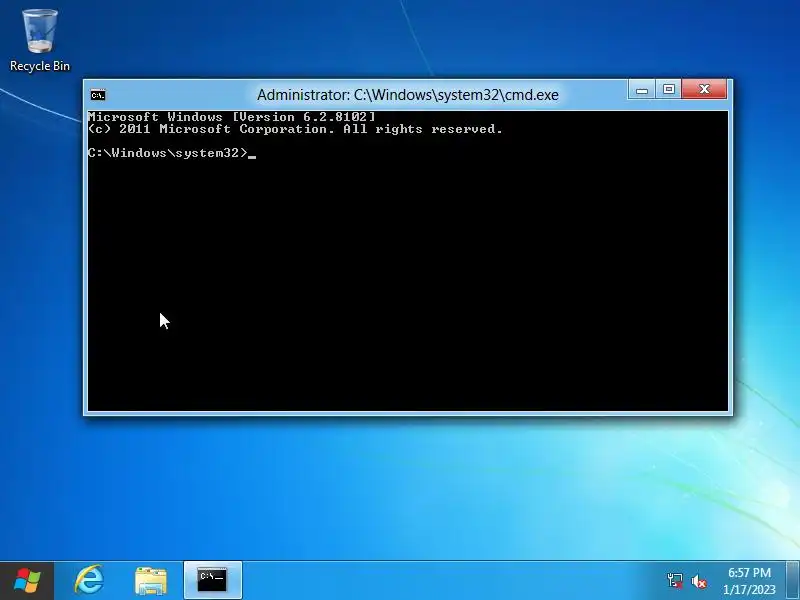800x600 pixels.
Task: Click the muted volume speaker tray icon
Action: click(x=698, y=581)
